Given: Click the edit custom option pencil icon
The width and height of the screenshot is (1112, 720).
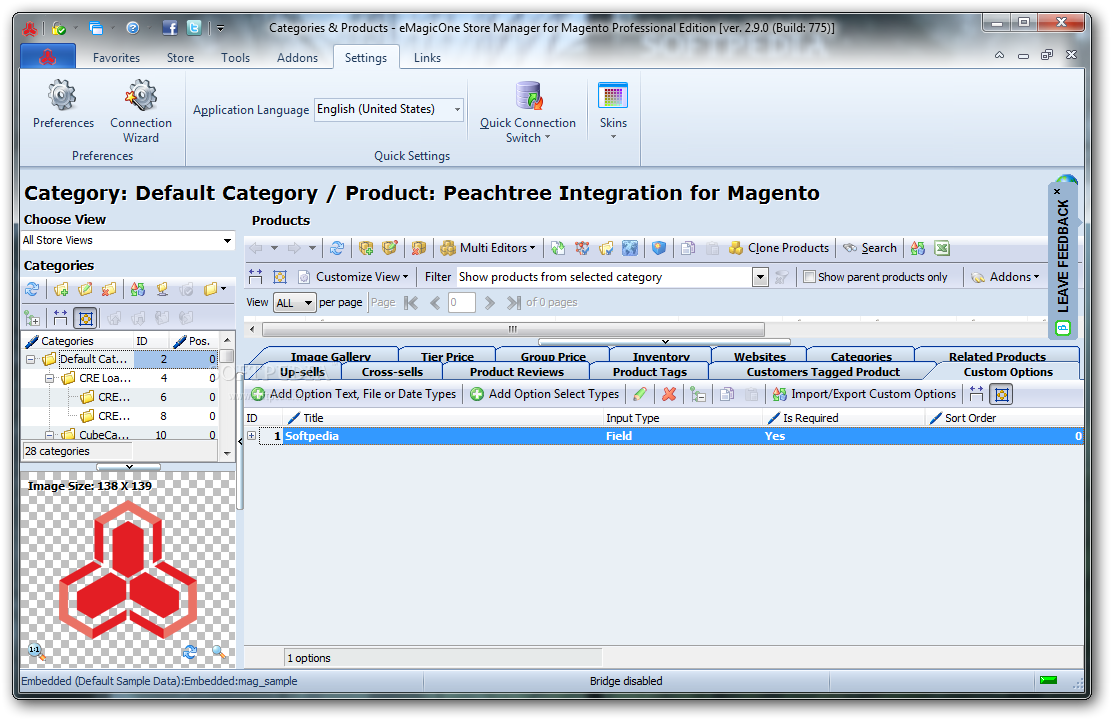Looking at the screenshot, I should click(x=640, y=394).
